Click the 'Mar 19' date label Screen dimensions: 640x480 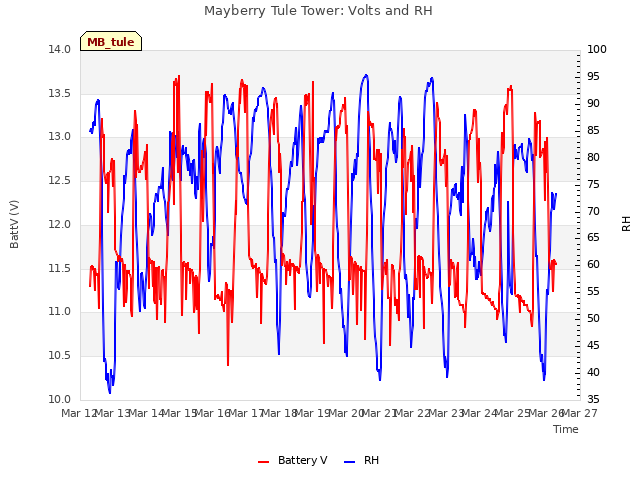pyautogui.click(x=313, y=413)
